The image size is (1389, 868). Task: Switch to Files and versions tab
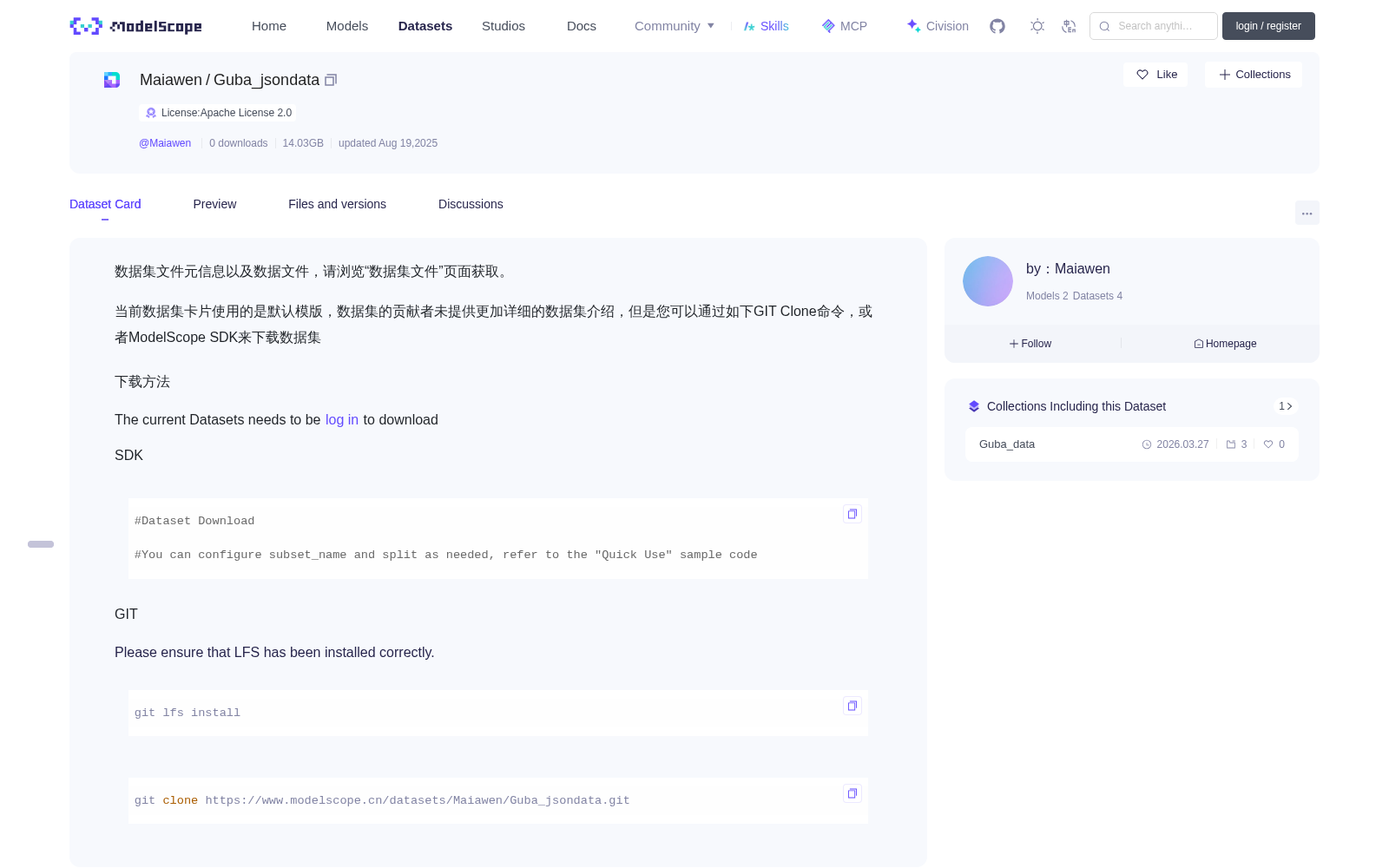337,204
